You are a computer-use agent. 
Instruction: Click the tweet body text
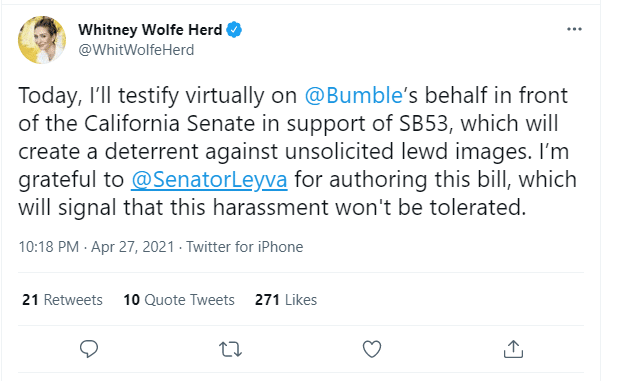[x=297, y=151]
